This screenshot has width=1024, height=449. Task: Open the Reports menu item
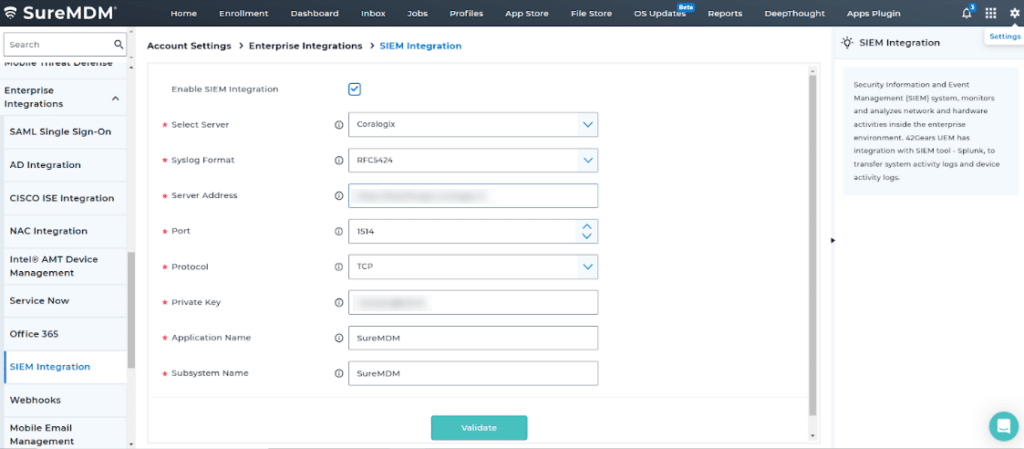click(725, 13)
